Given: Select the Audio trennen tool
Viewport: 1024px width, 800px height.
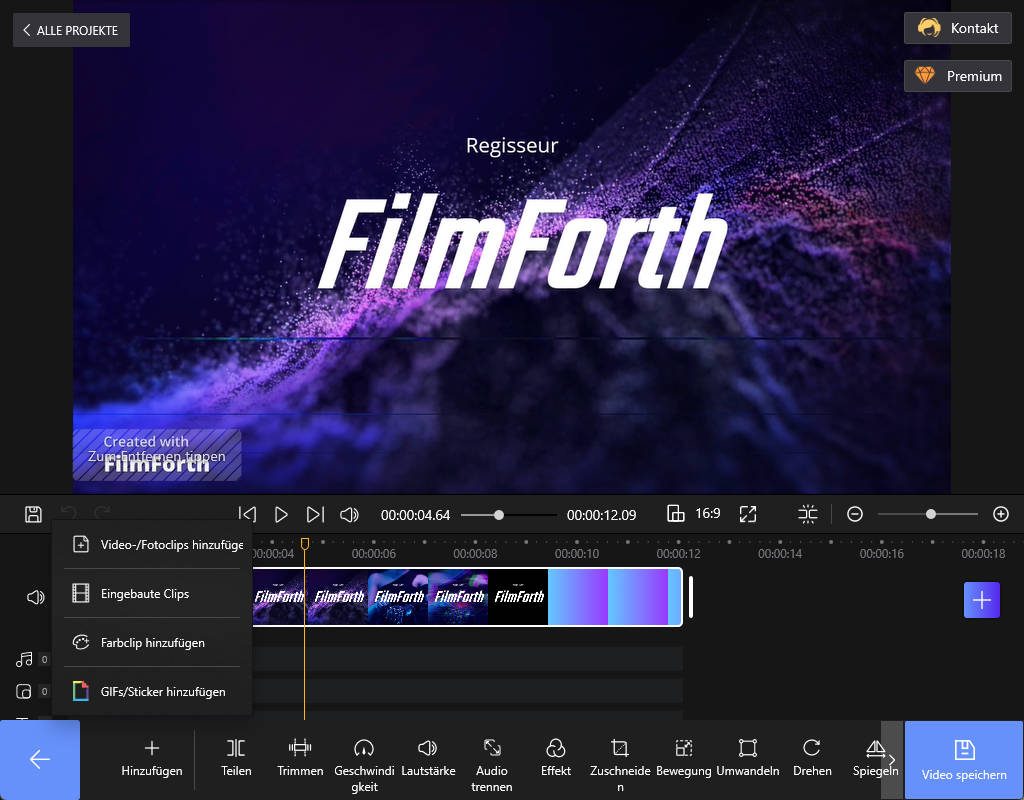Looking at the screenshot, I should [x=492, y=765].
